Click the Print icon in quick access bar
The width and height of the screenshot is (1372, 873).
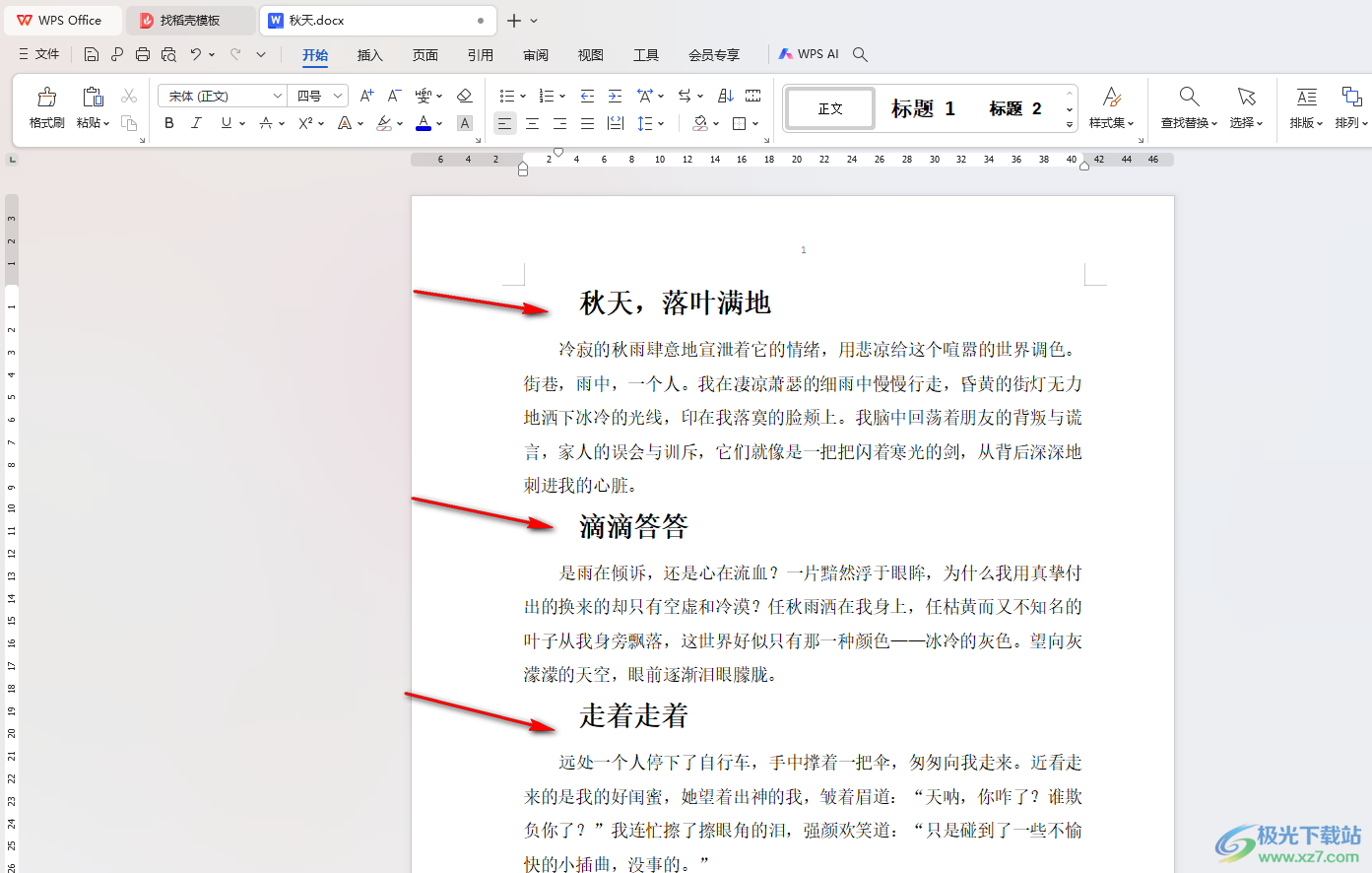[x=143, y=54]
